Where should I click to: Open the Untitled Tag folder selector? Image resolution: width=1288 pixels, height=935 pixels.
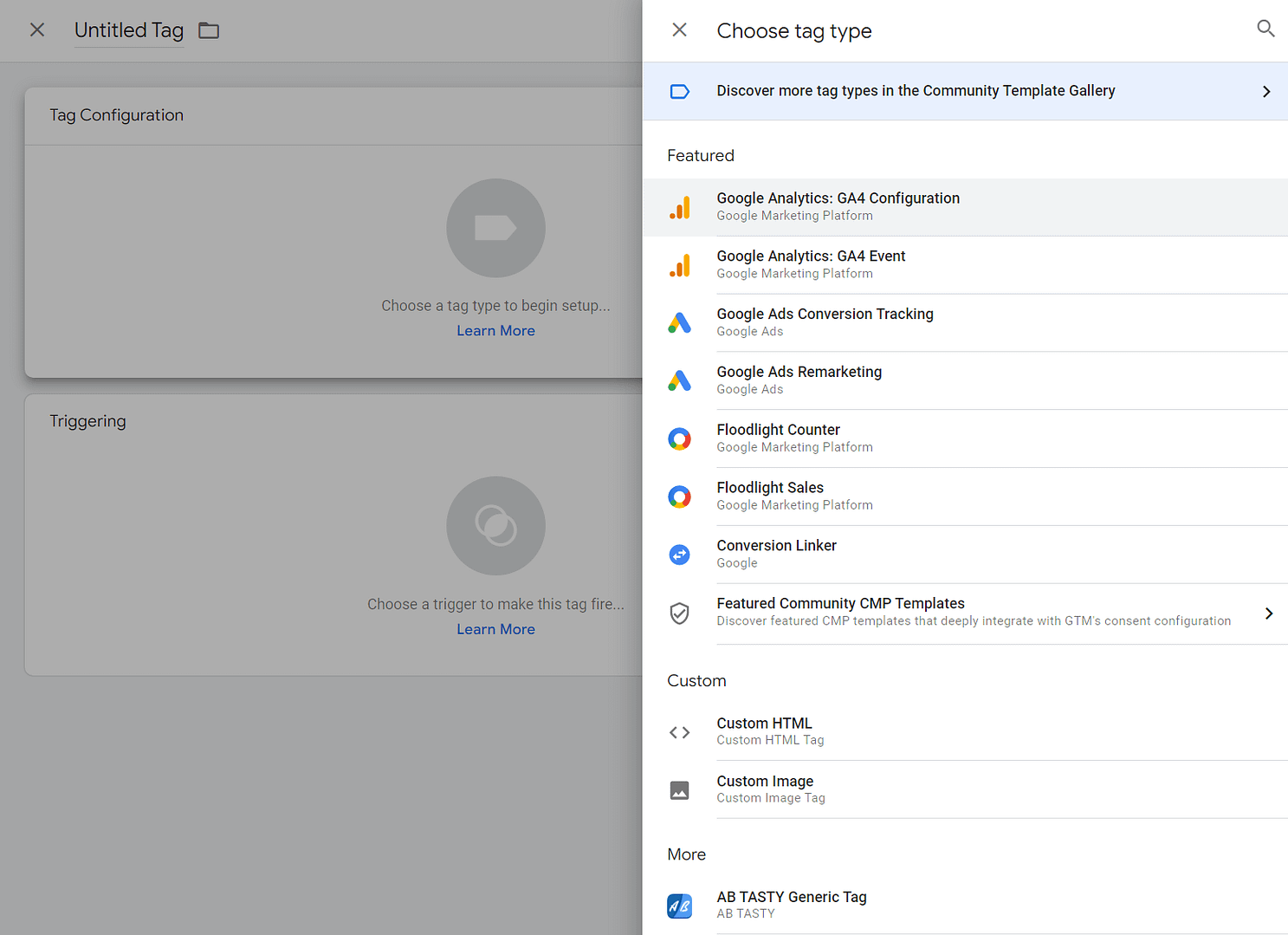(x=208, y=29)
